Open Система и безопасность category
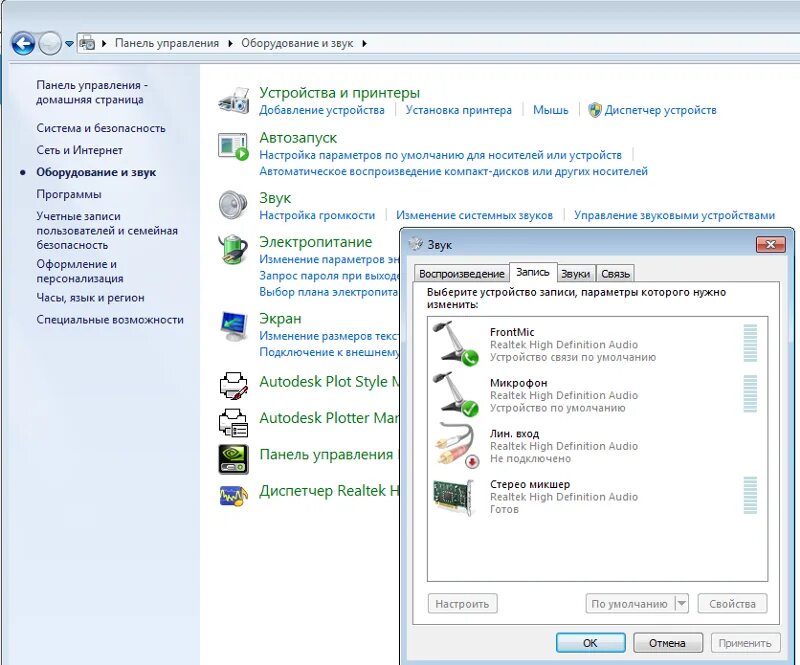 (x=101, y=128)
